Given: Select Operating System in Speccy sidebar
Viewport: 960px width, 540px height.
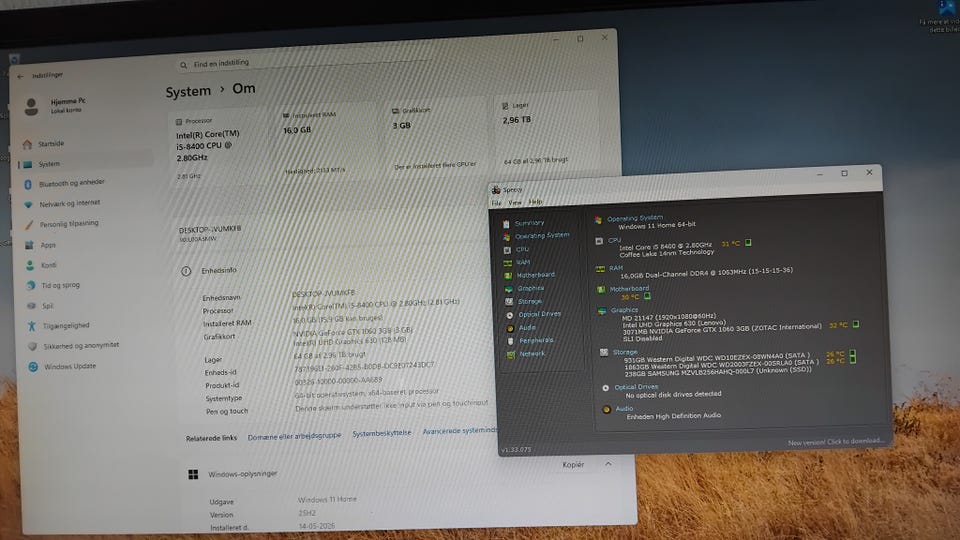Looking at the screenshot, I should coord(542,235).
